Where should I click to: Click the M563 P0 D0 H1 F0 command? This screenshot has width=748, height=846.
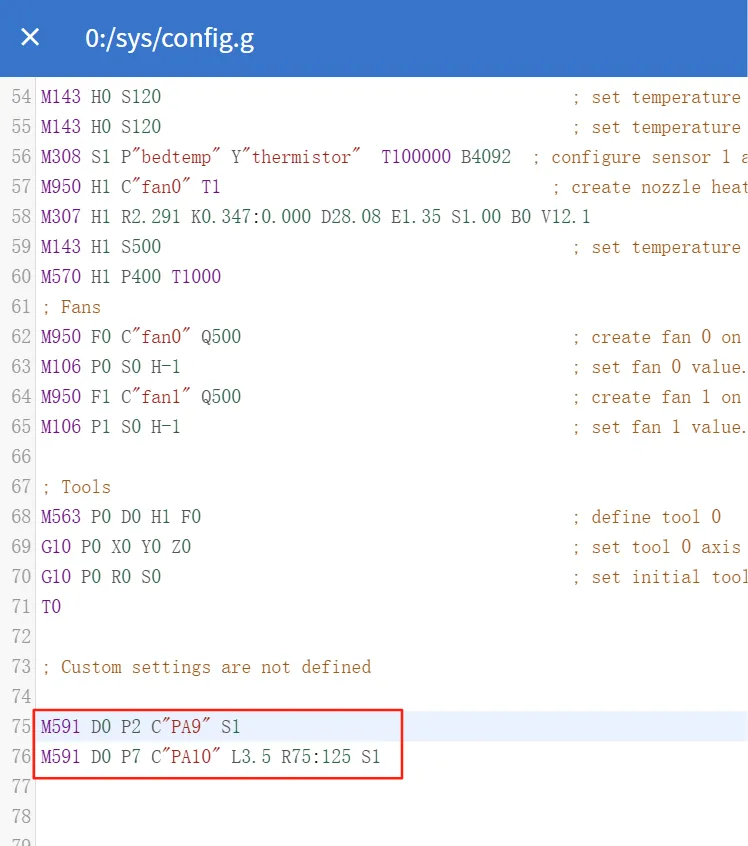pos(120,517)
